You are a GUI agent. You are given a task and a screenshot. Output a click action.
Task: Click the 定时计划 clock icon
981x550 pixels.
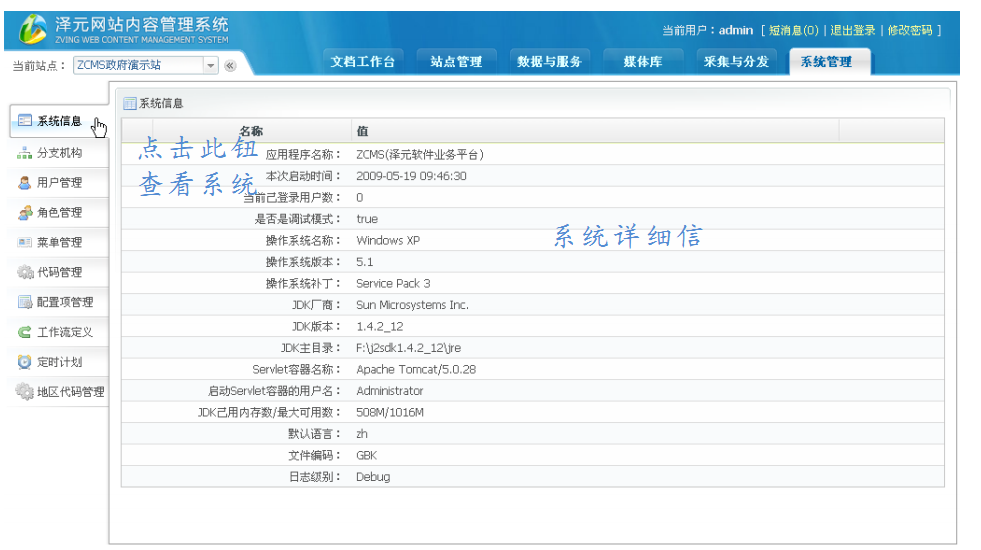(24, 362)
